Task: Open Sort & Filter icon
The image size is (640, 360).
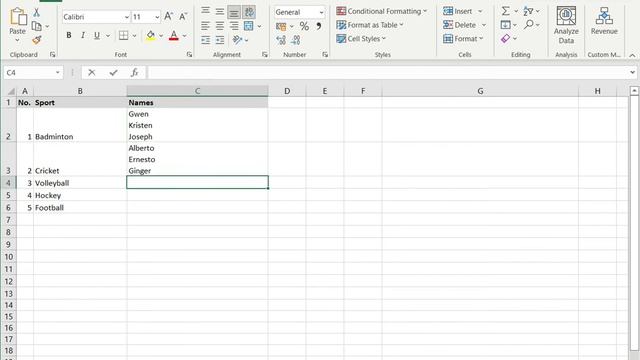Action: [x=529, y=11]
